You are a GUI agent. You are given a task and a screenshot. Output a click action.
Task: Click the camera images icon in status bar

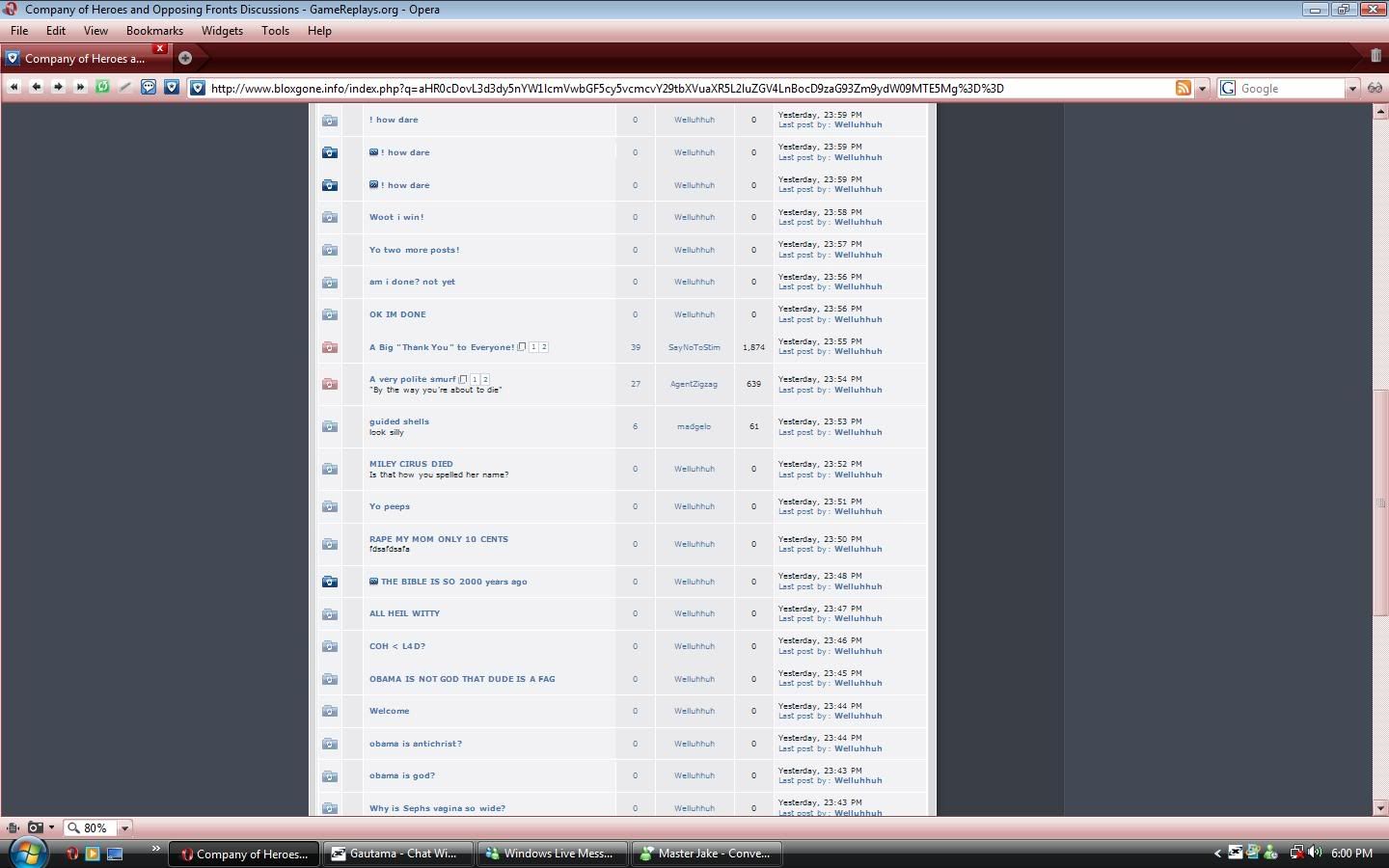pos(35,827)
